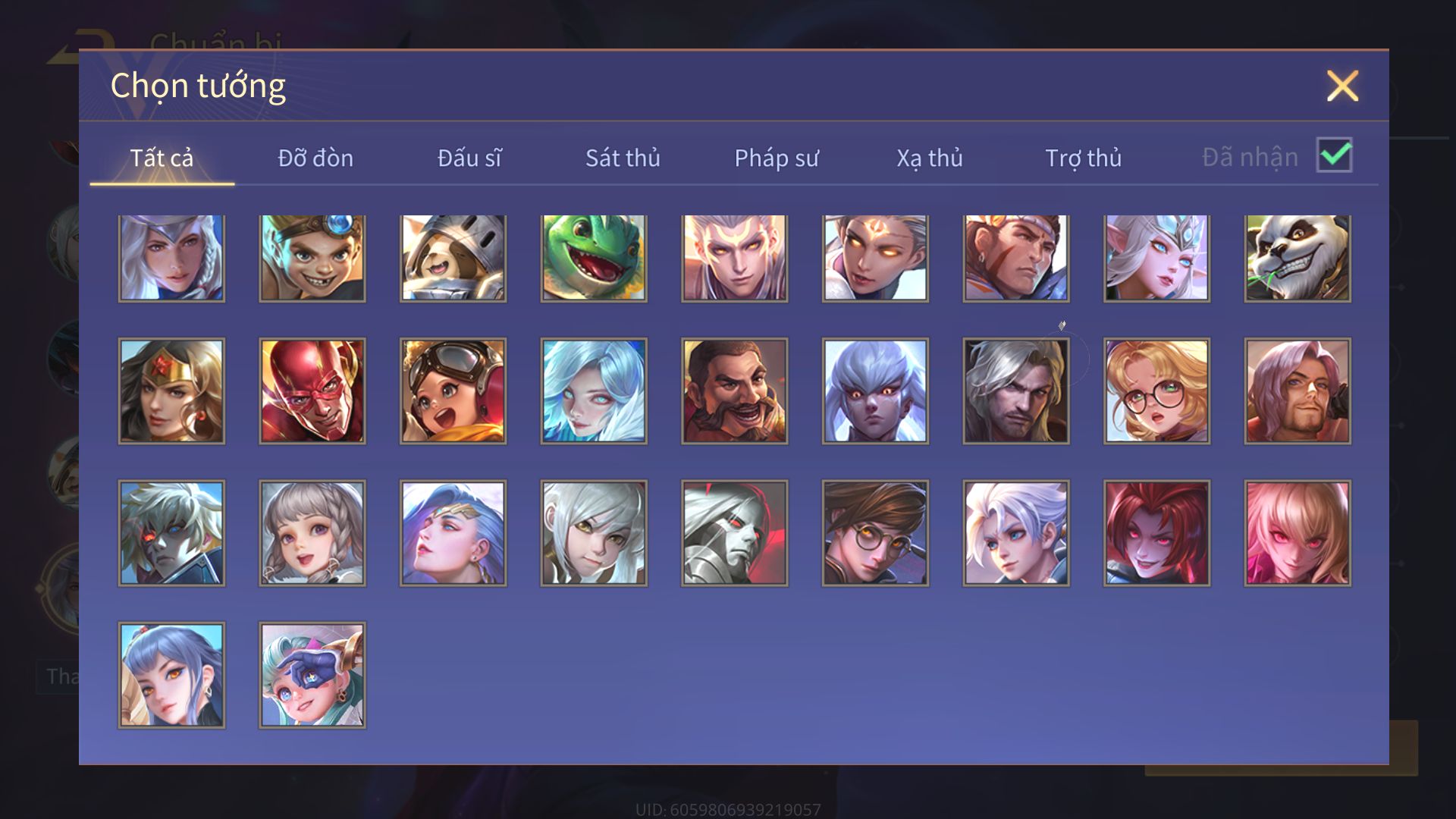Open the Đấu sĩ tab
Image resolution: width=1456 pixels, height=819 pixels.
pyautogui.click(x=469, y=158)
